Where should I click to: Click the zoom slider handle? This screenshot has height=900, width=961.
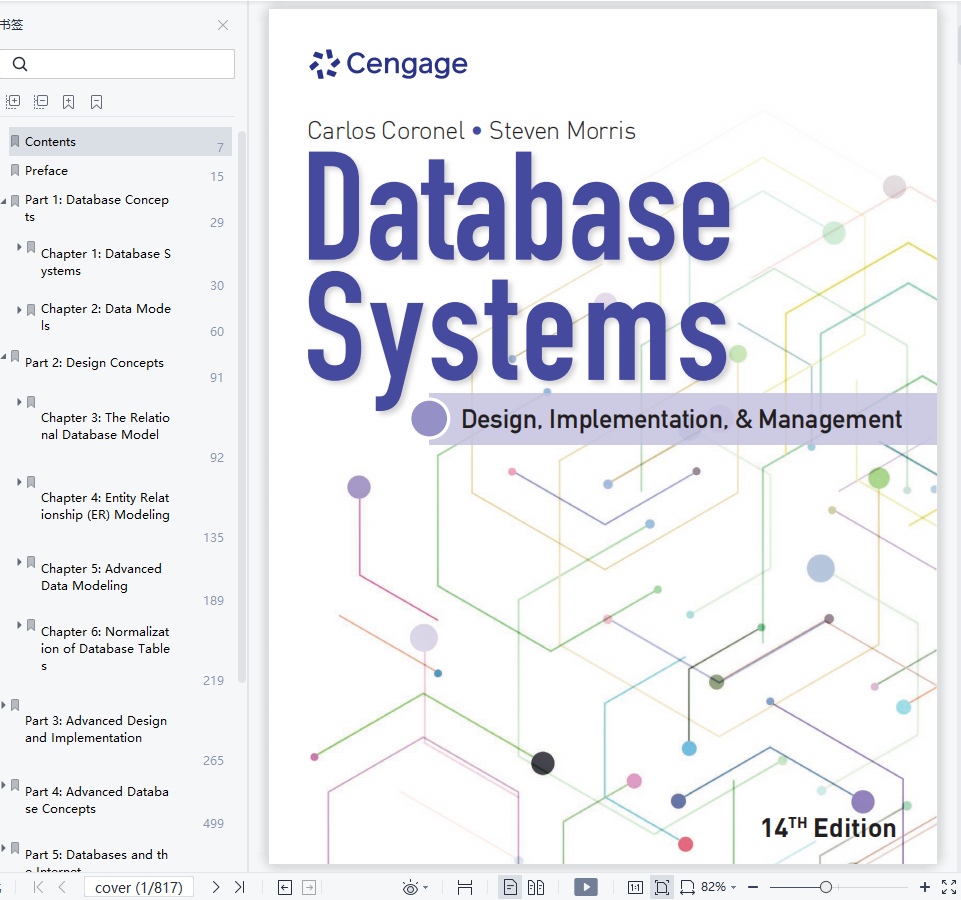tap(826, 887)
